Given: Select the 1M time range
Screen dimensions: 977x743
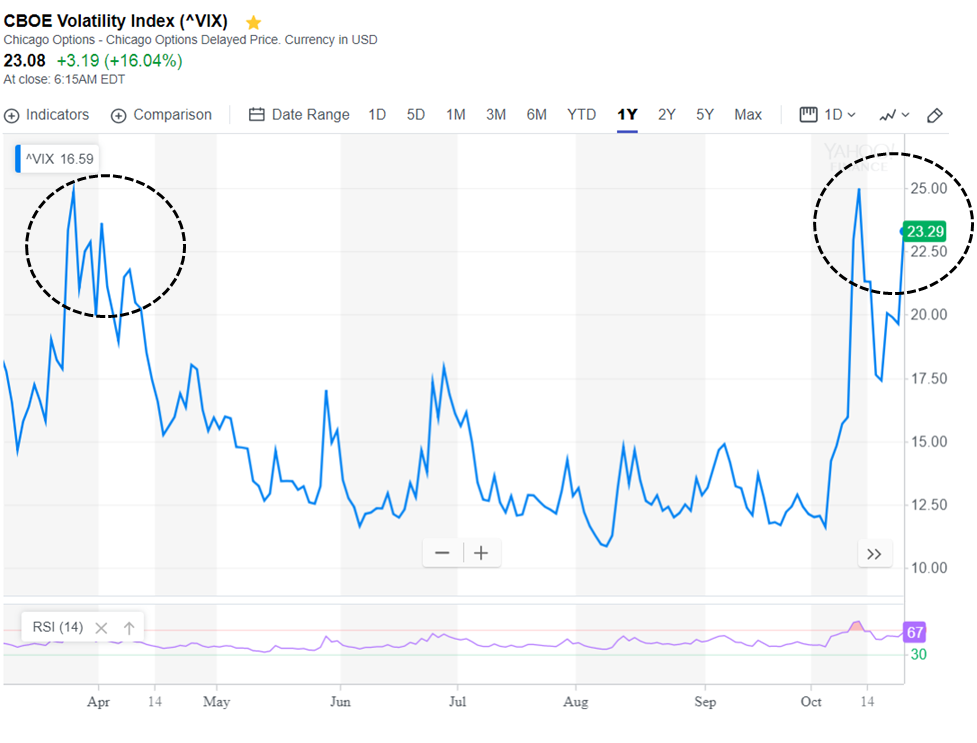Looking at the screenshot, I should coord(455,114).
